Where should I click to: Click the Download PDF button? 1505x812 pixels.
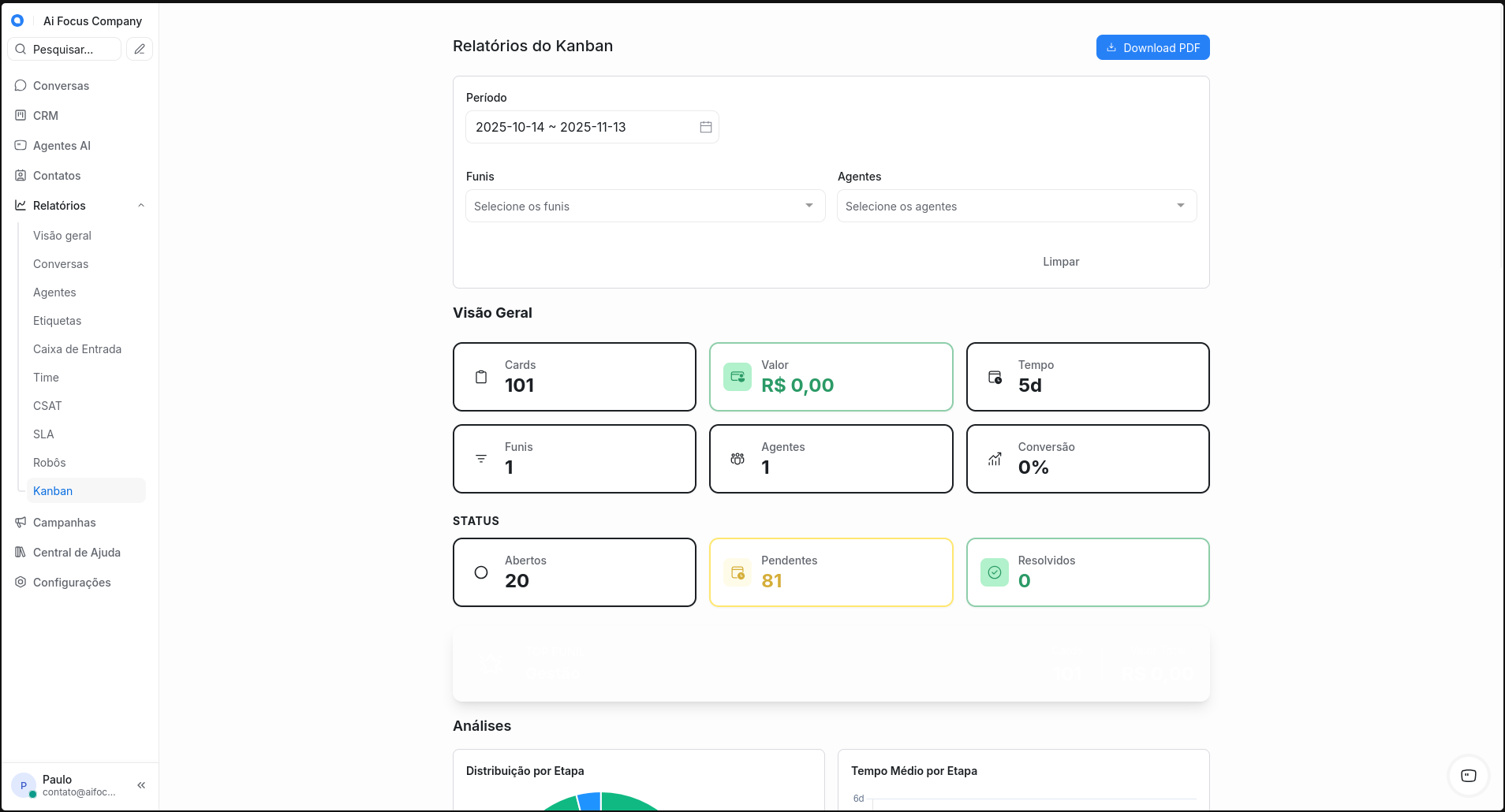click(1152, 47)
